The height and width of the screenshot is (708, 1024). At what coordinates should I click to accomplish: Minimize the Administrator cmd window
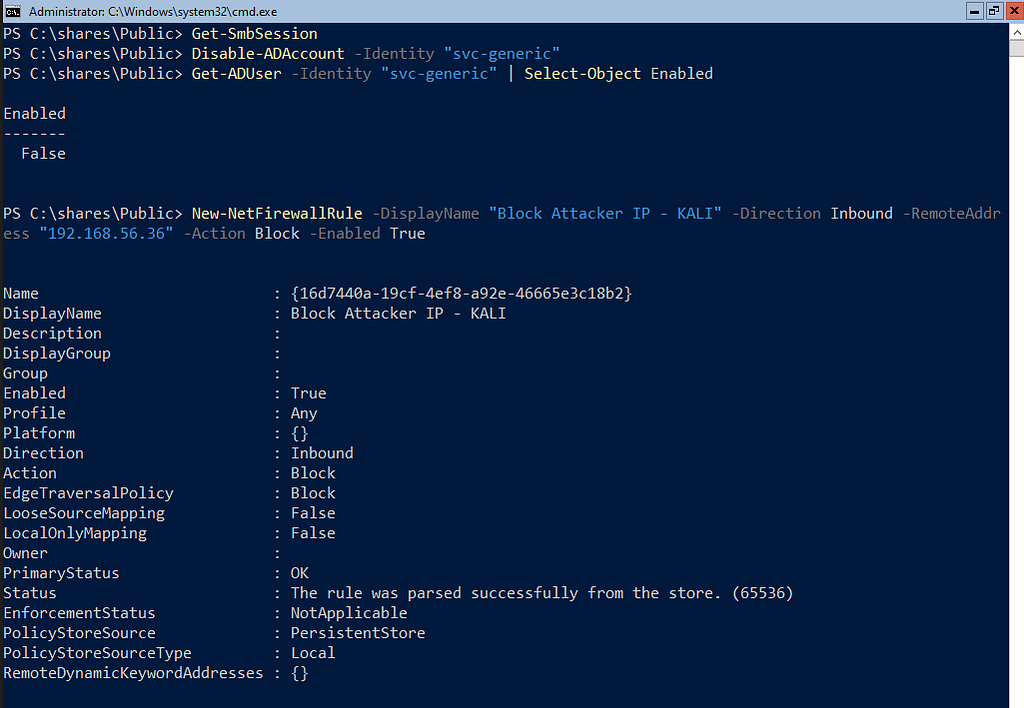pyautogui.click(x=974, y=11)
